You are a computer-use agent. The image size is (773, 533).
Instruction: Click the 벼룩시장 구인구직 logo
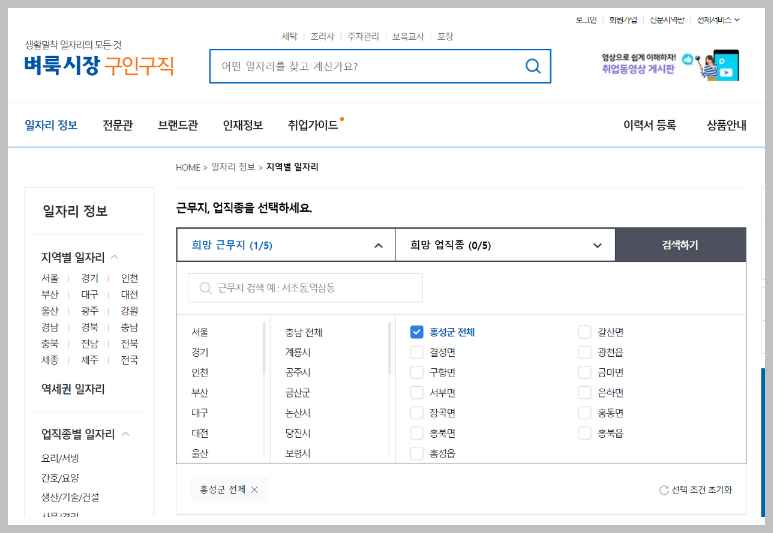pos(99,66)
